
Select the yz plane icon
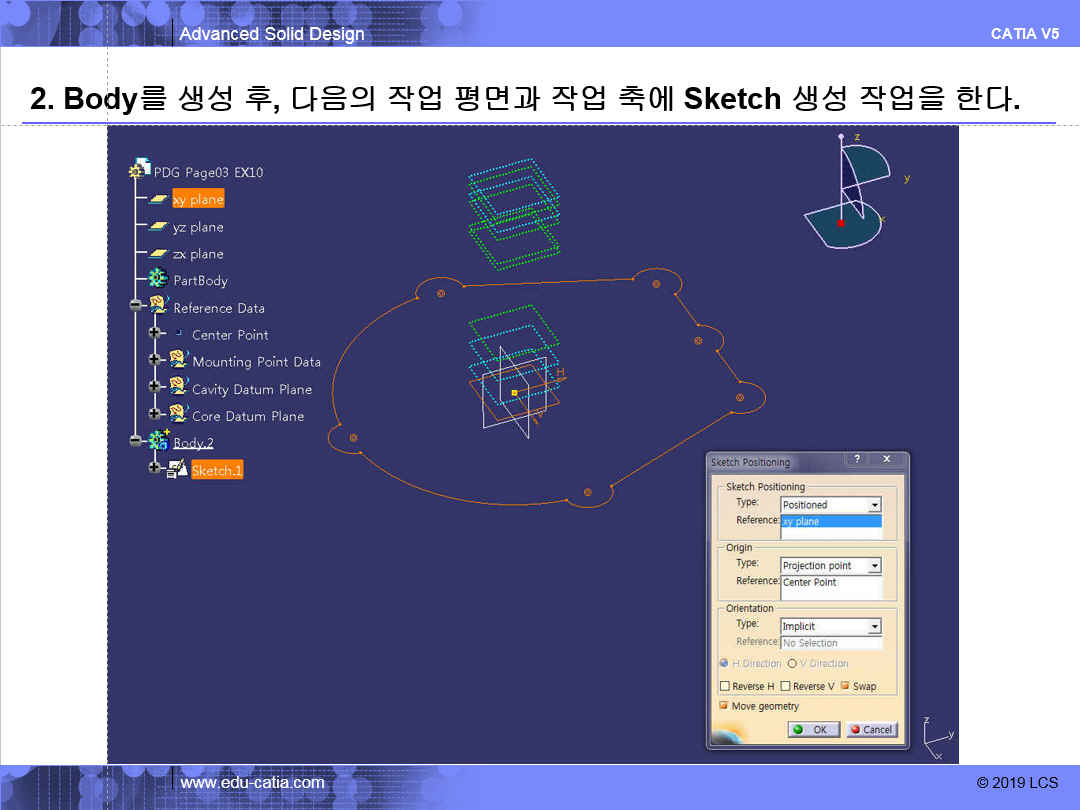click(x=158, y=227)
